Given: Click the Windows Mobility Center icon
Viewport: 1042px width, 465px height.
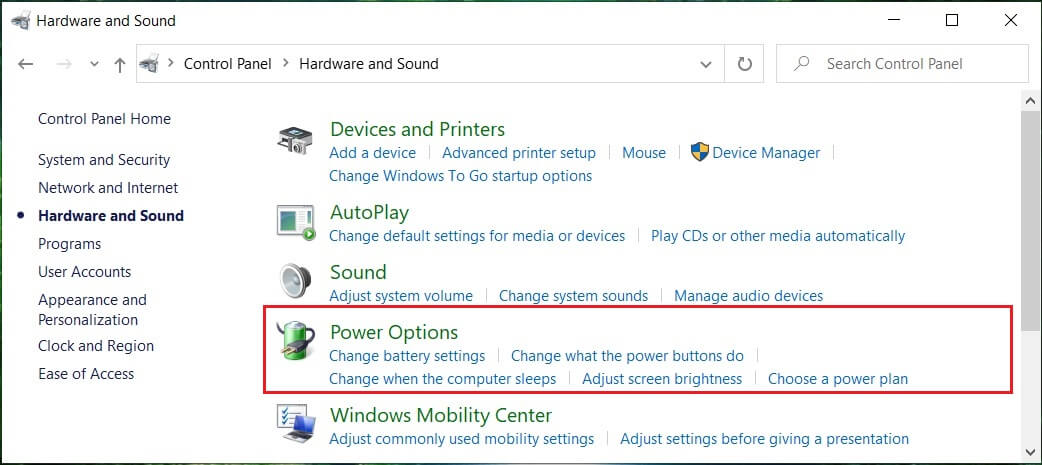Looking at the screenshot, I should [x=295, y=425].
